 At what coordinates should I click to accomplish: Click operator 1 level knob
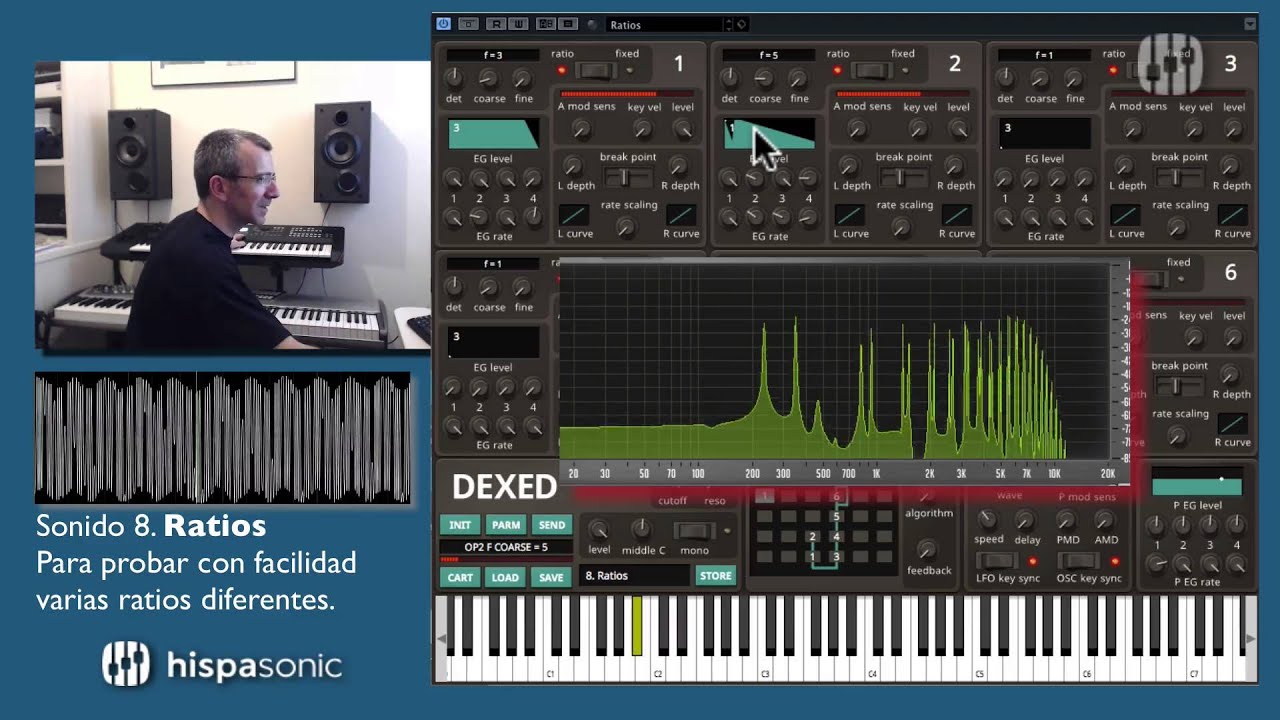[x=683, y=128]
